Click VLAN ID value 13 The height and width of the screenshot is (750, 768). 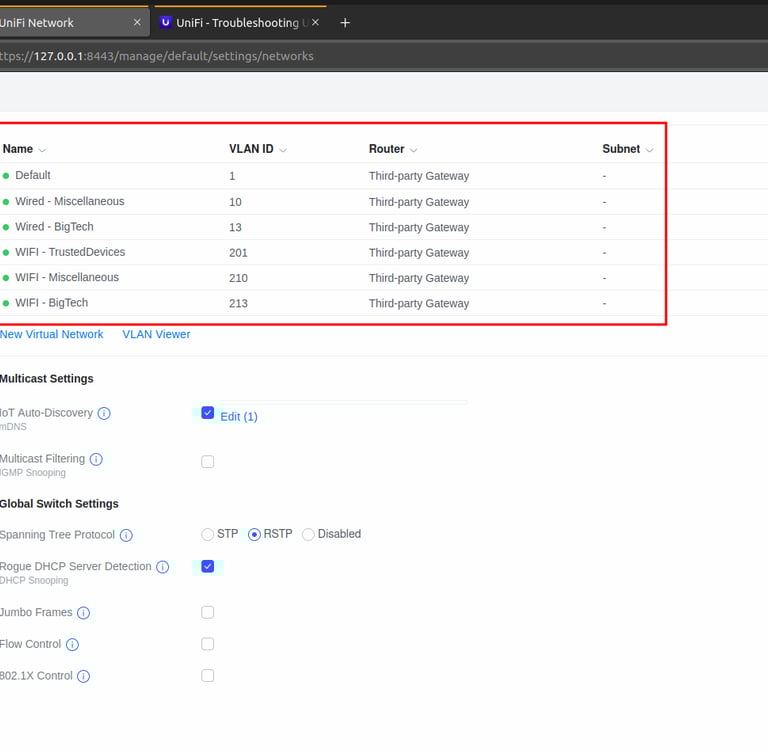[x=235, y=227]
